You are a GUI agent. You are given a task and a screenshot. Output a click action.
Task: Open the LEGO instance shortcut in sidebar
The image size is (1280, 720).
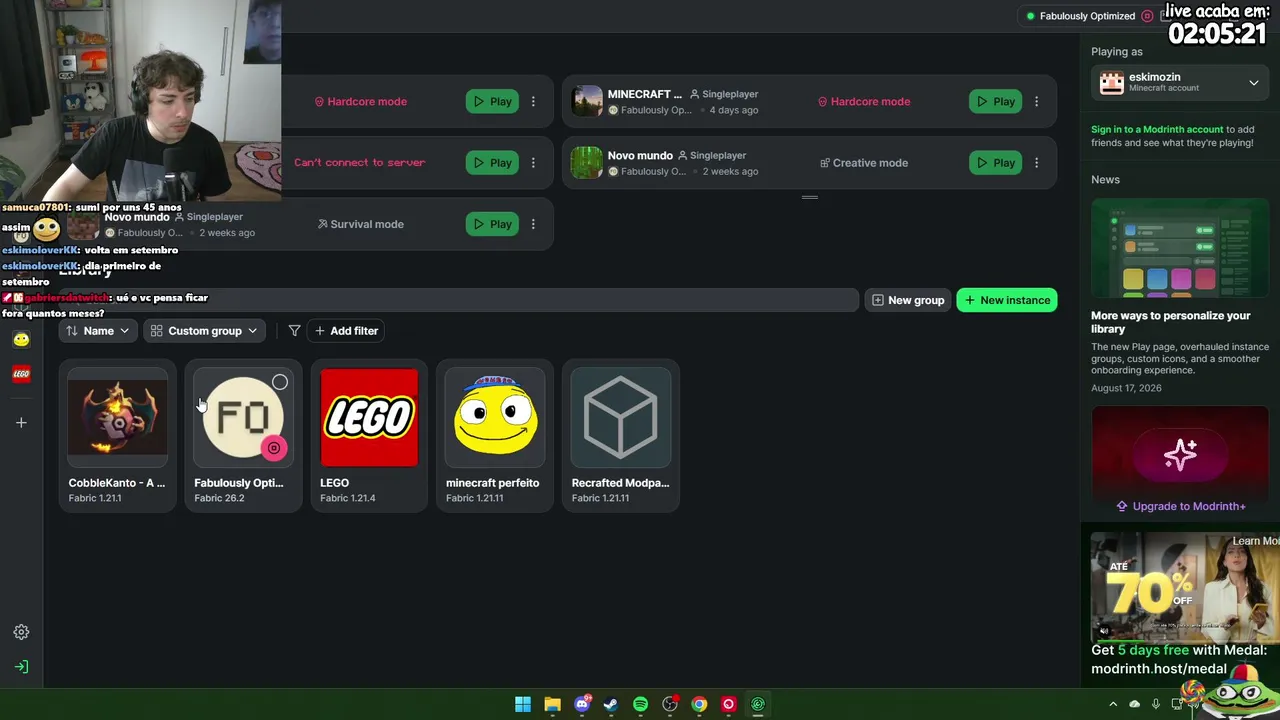(x=21, y=374)
